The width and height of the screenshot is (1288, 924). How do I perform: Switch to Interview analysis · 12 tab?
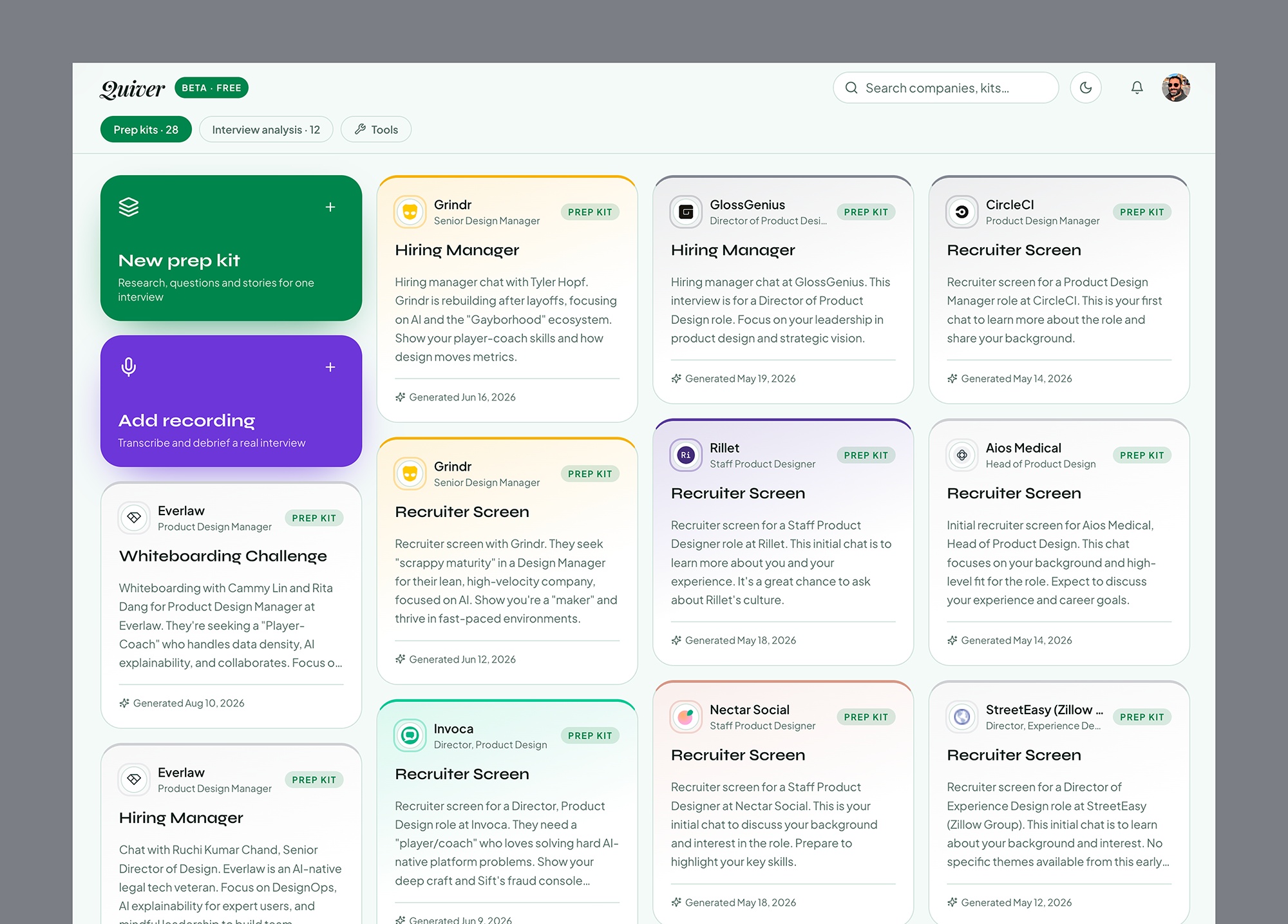pyautogui.click(x=266, y=129)
